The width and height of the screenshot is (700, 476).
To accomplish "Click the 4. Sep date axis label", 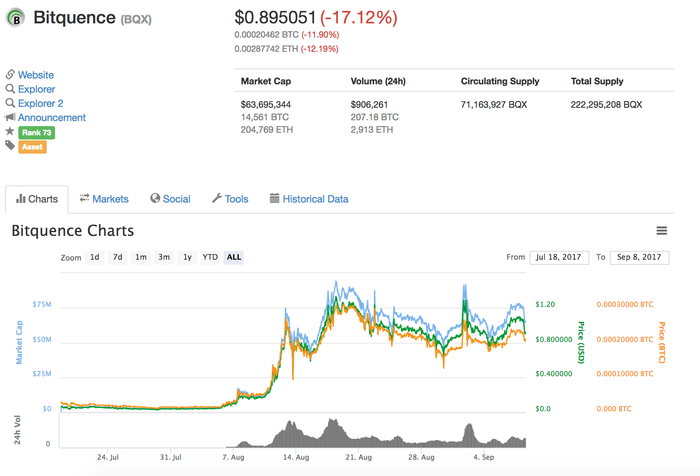I will pyautogui.click(x=484, y=457).
